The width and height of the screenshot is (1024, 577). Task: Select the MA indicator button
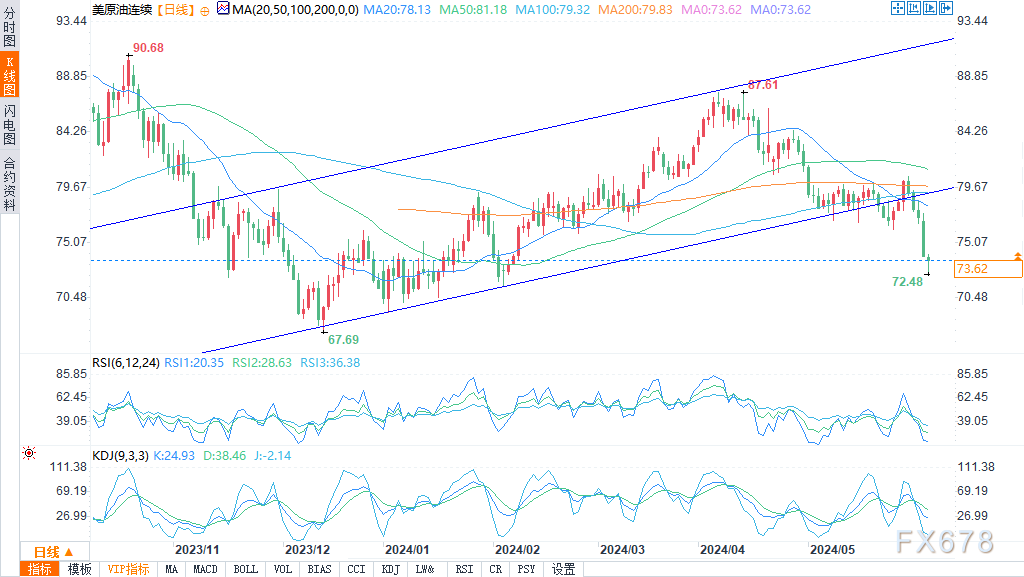(171, 569)
